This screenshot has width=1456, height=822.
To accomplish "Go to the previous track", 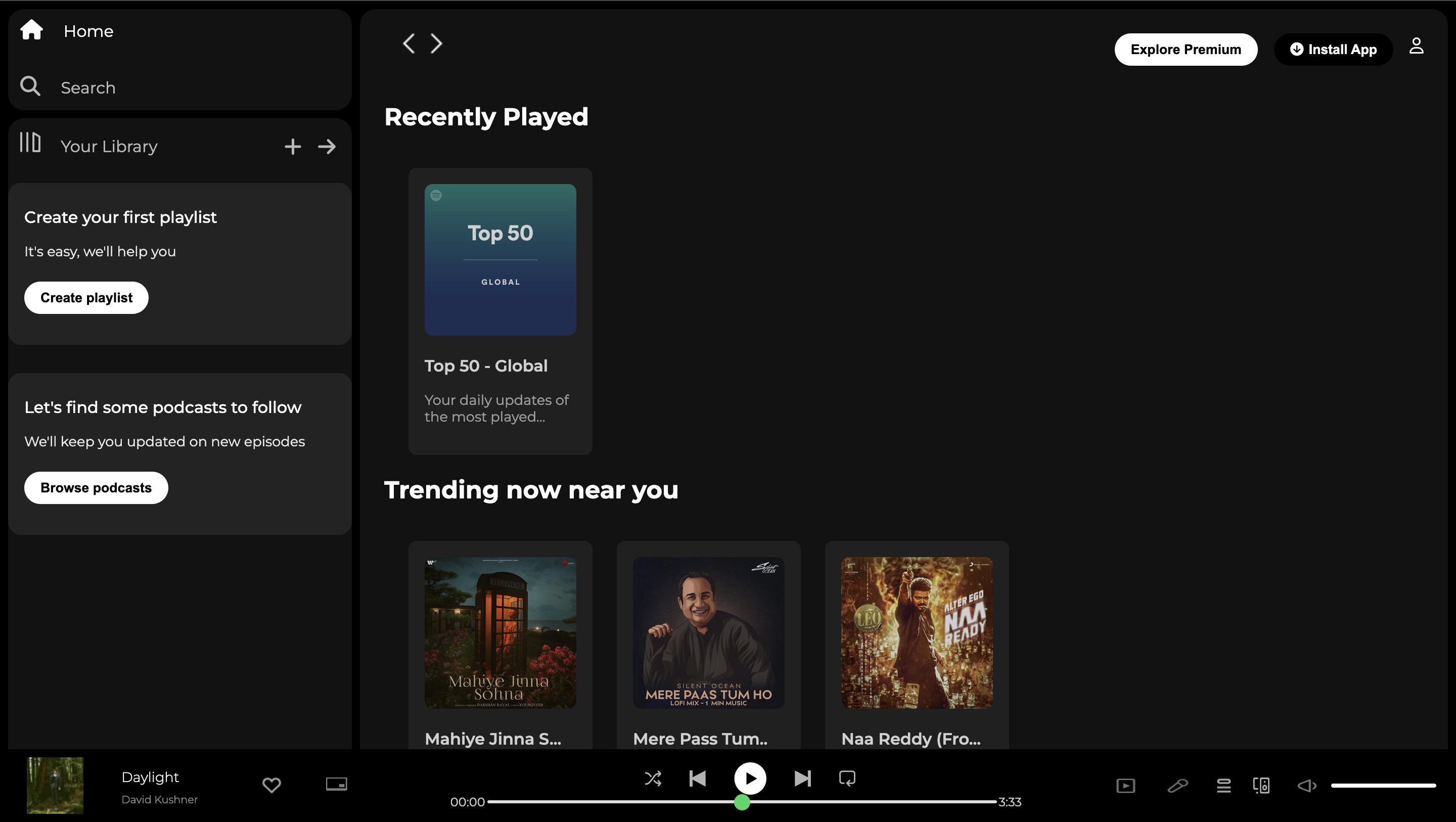I will 698,779.
